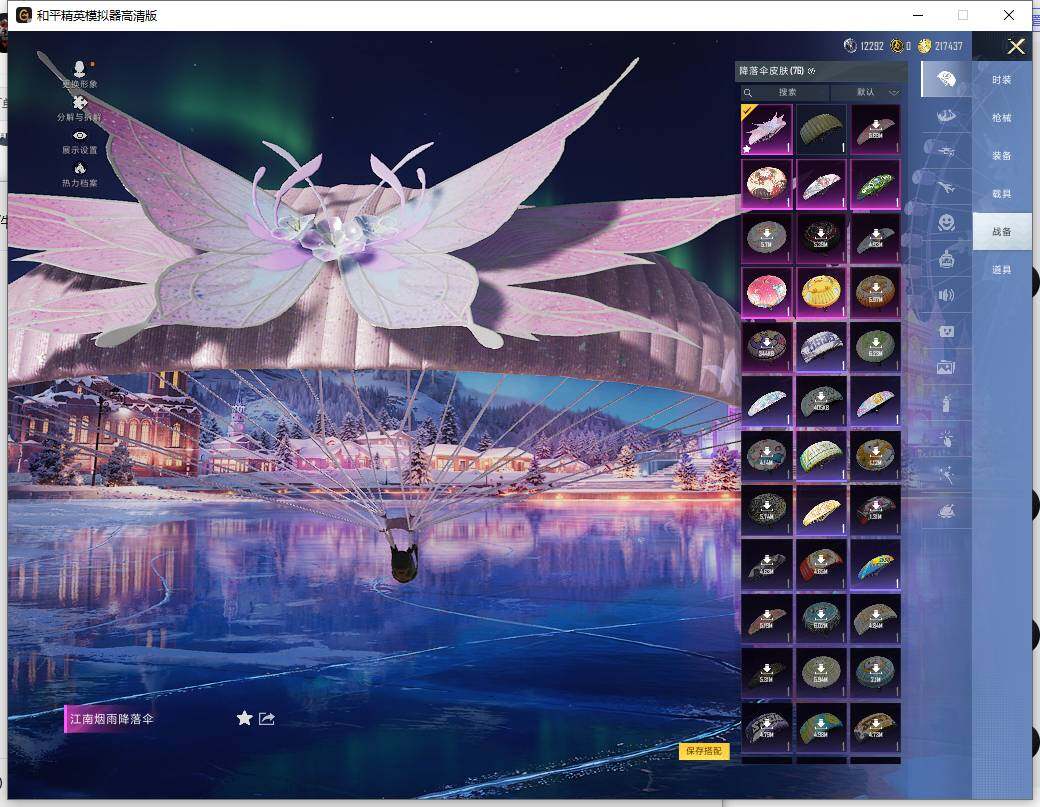Toggle 展示设置 eye display settings

click(x=79, y=136)
